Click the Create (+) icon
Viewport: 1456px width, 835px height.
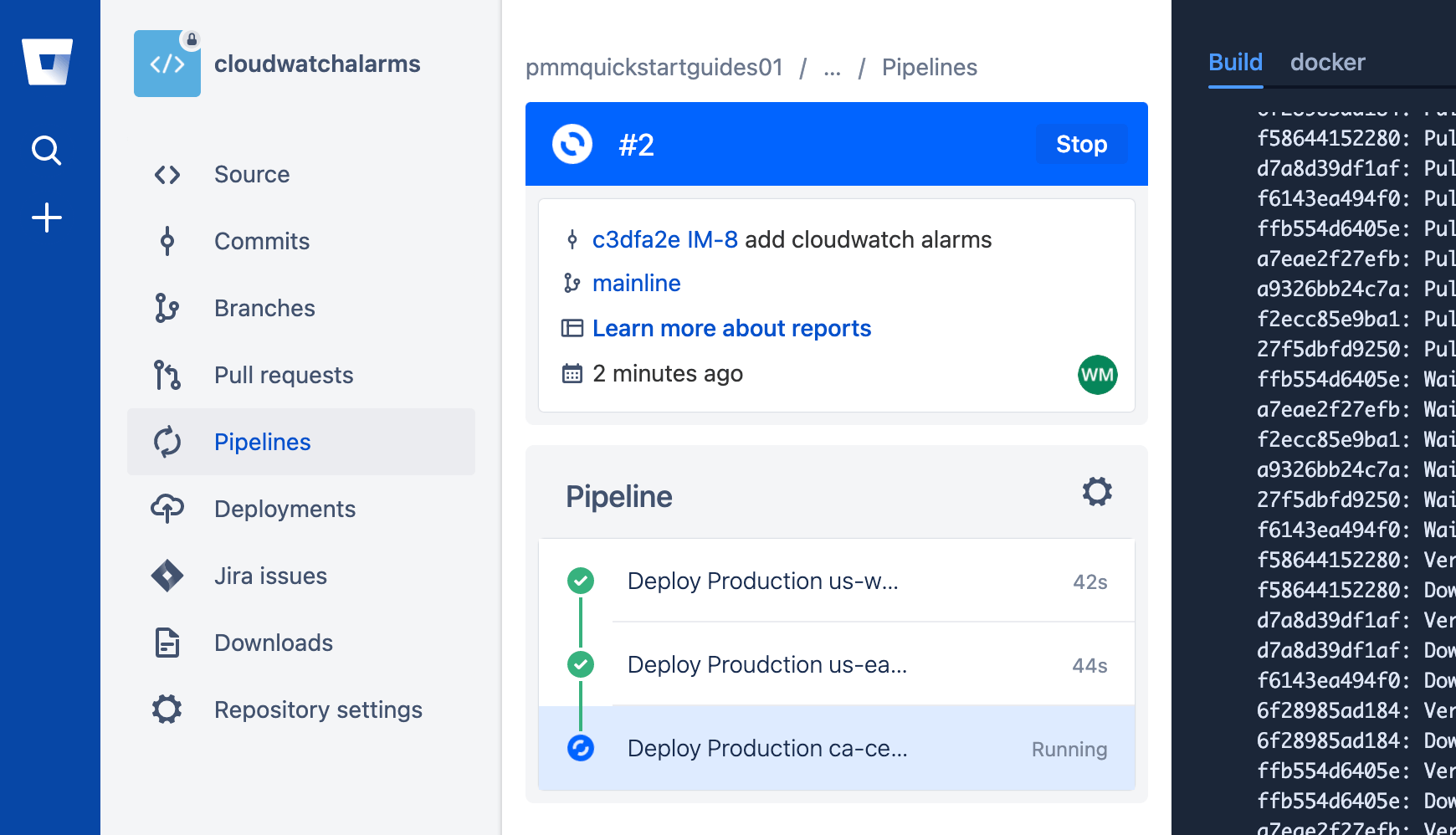point(48,217)
